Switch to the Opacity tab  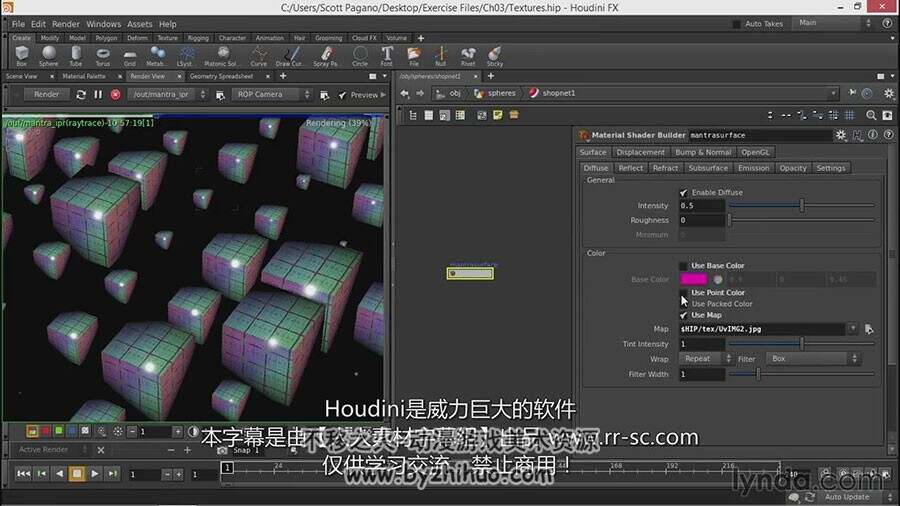[793, 168]
